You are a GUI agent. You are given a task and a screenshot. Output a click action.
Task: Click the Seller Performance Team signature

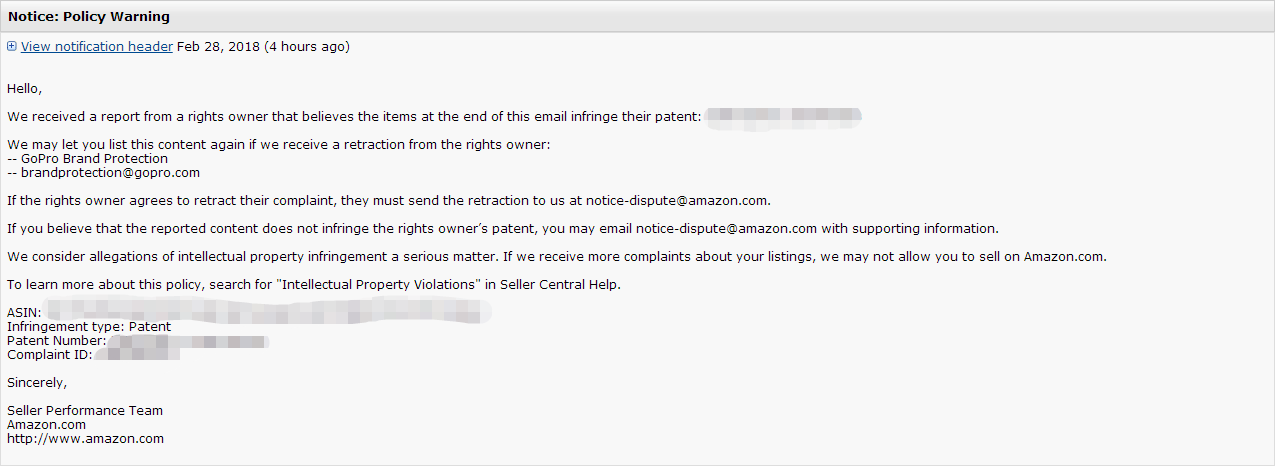click(x=85, y=410)
